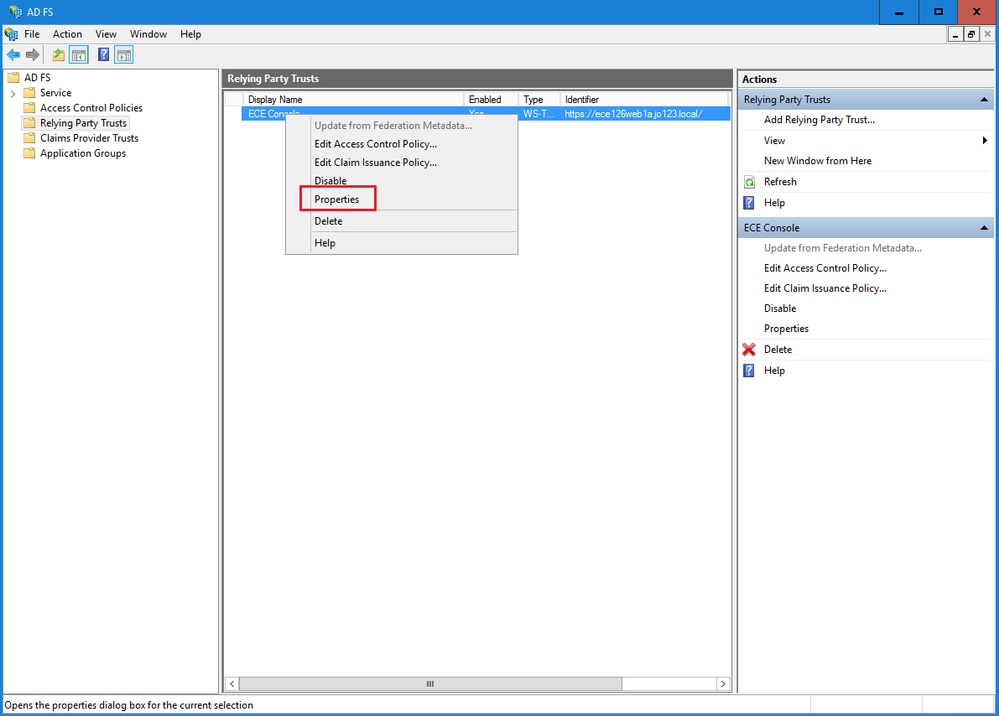This screenshot has width=999, height=716.
Task: Sort by the Enabled column header
Action: tap(491, 99)
